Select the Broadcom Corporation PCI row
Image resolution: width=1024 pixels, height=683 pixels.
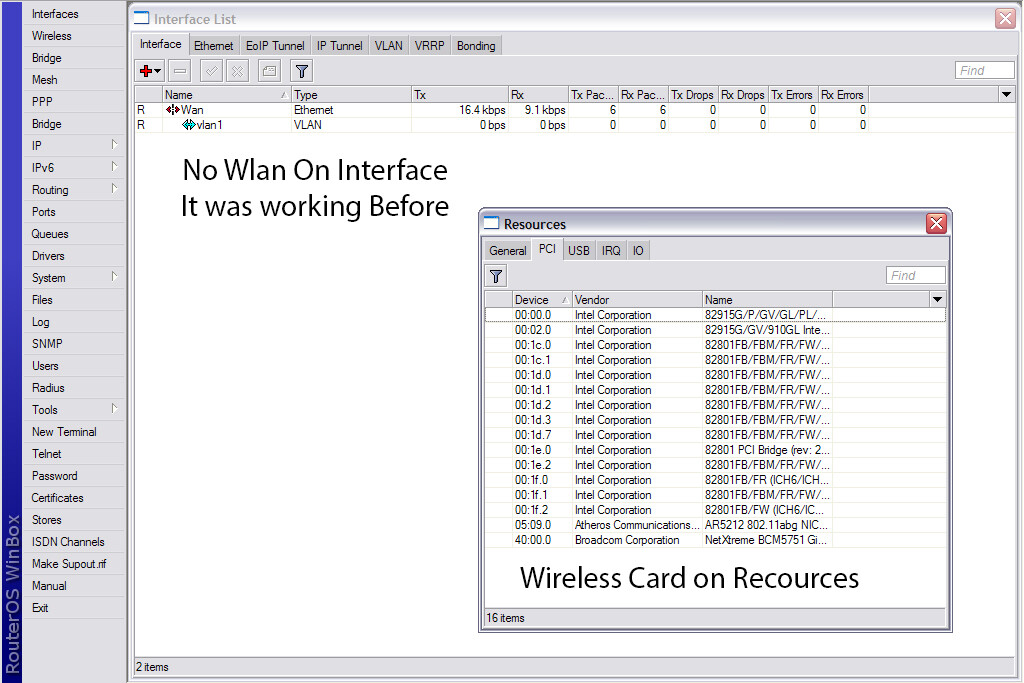(x=715, y=540)
